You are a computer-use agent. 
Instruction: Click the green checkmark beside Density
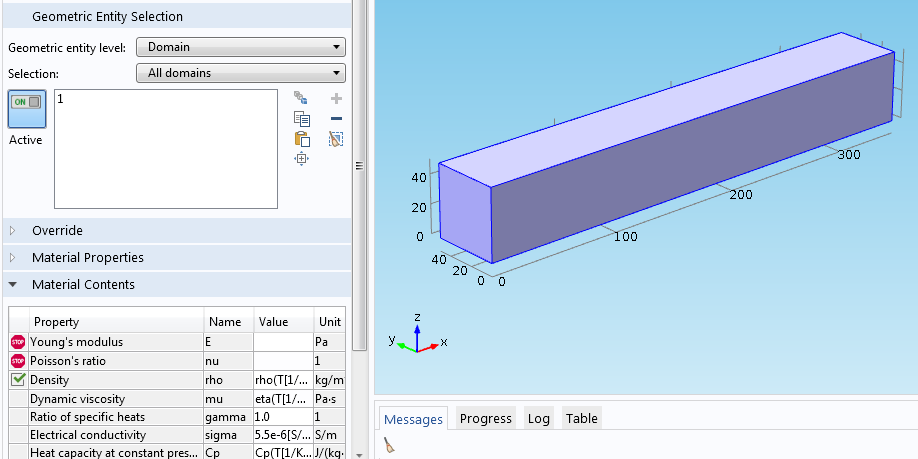coord(18,380)
